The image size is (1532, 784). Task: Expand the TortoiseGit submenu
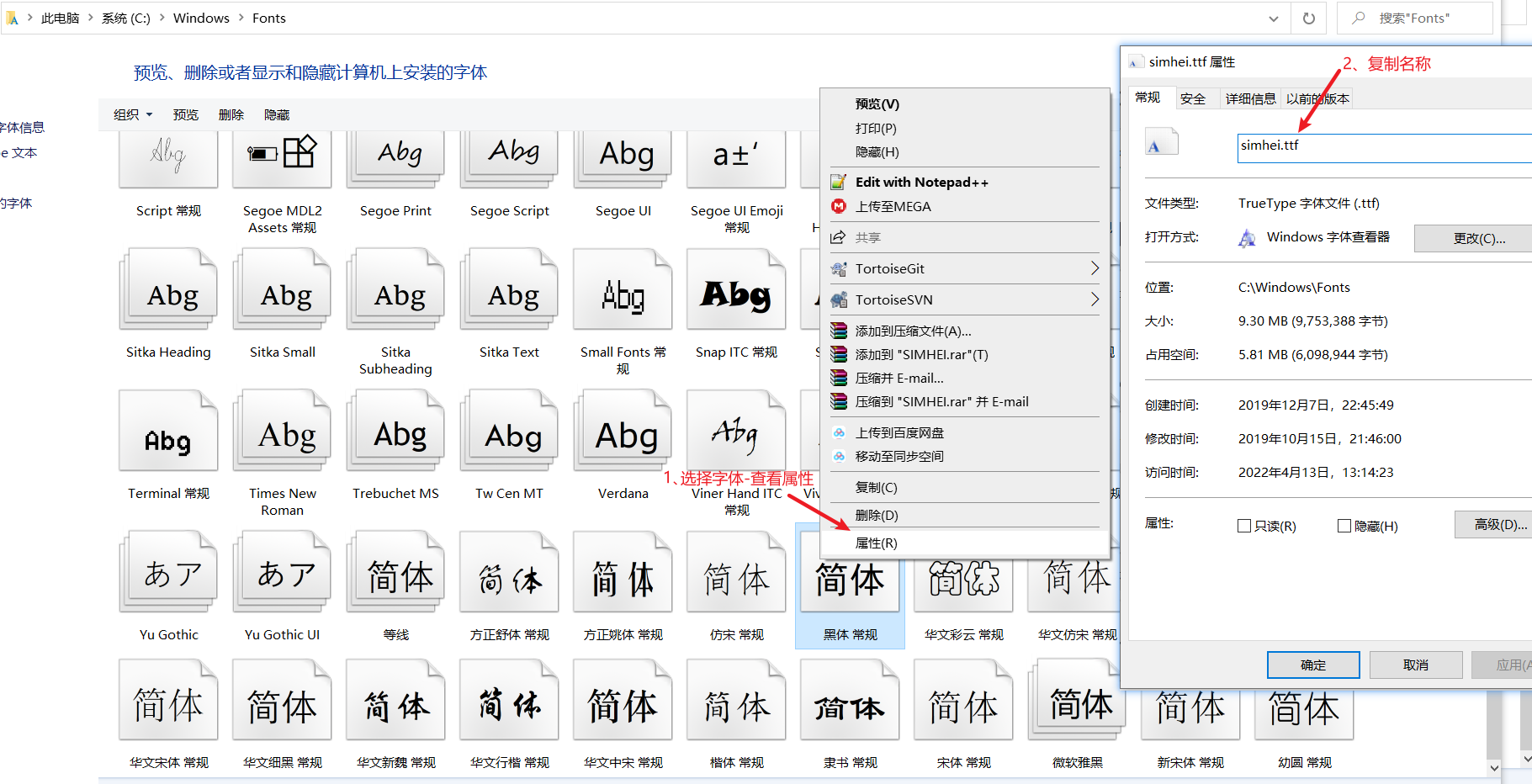point(1095,268)
